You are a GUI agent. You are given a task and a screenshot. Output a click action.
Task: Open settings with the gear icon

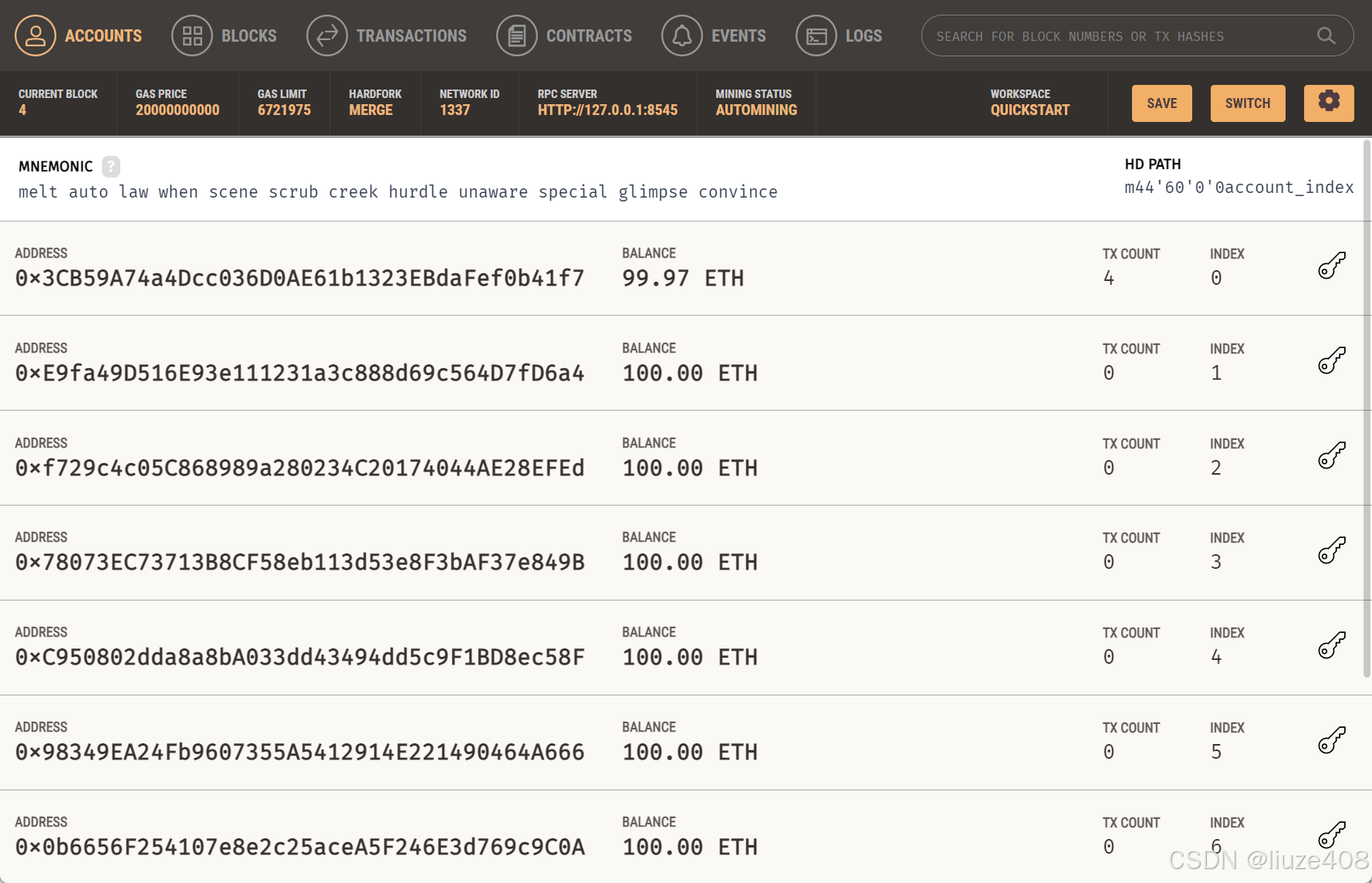[x=1329, y=103]
